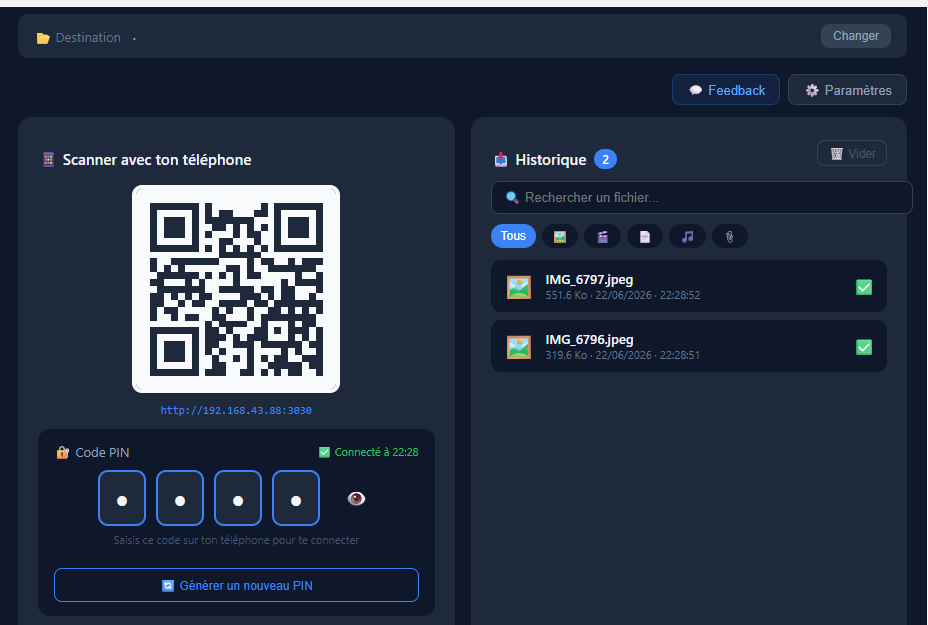Click the first PIN digit box

[x=122, y=498]
